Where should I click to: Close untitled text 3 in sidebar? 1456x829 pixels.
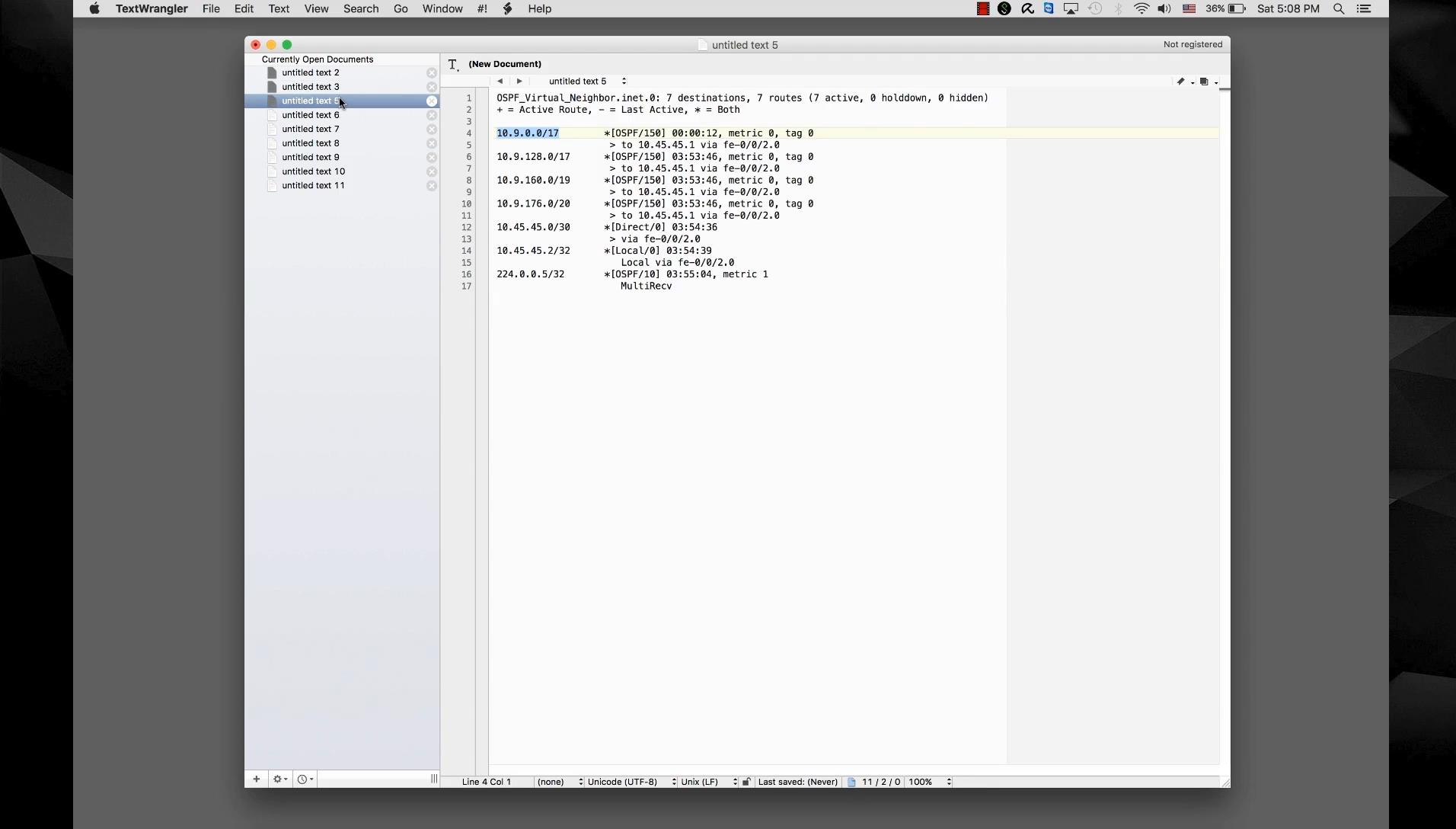coord(432,87)
